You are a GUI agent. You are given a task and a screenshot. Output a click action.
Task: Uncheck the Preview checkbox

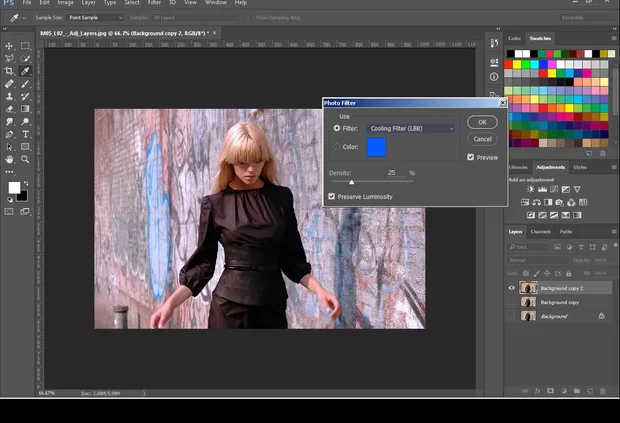pyautogui.click(x=471, y=157)
